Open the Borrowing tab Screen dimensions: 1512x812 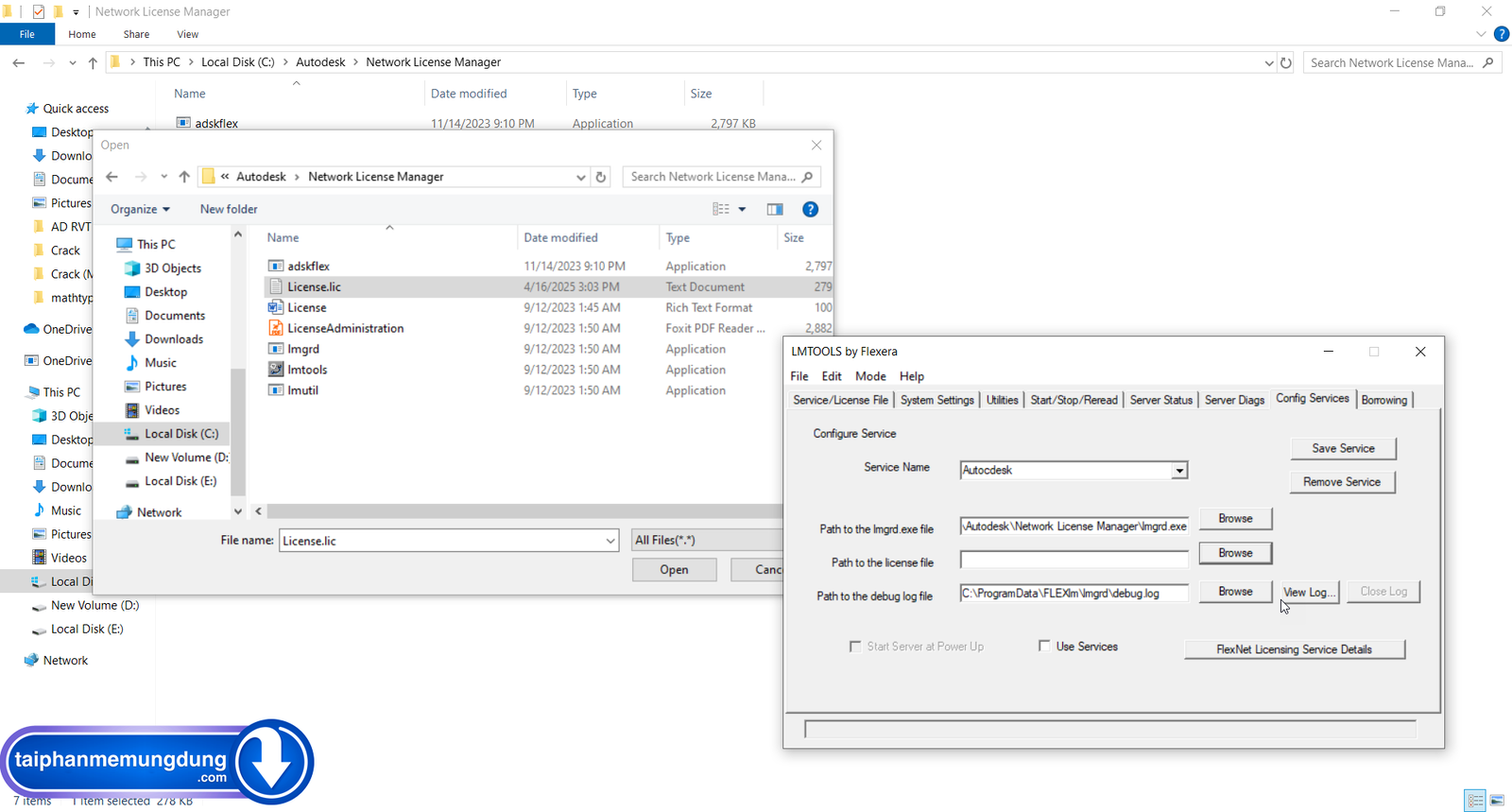[1384, 400]
